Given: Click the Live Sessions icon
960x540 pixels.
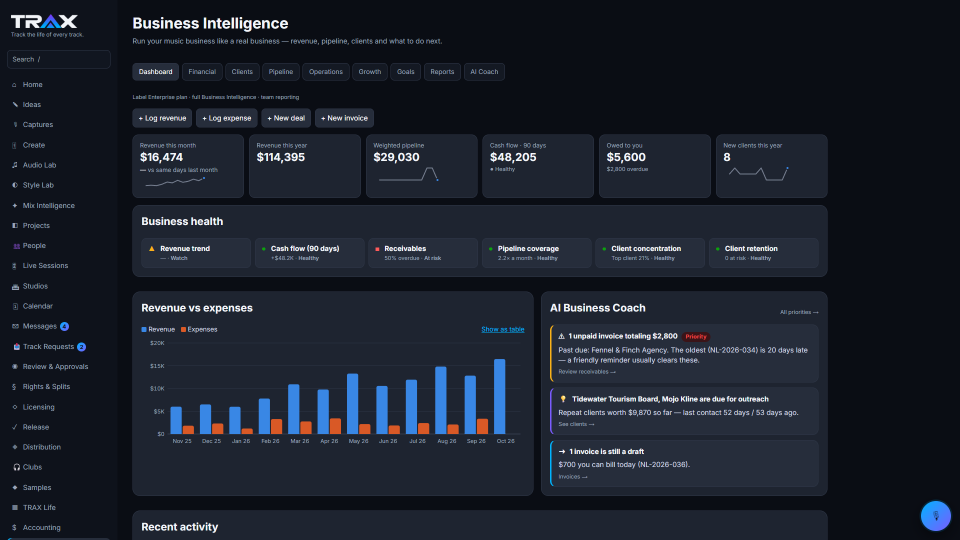Looking at the screenshot, I should tap(15, 266).
